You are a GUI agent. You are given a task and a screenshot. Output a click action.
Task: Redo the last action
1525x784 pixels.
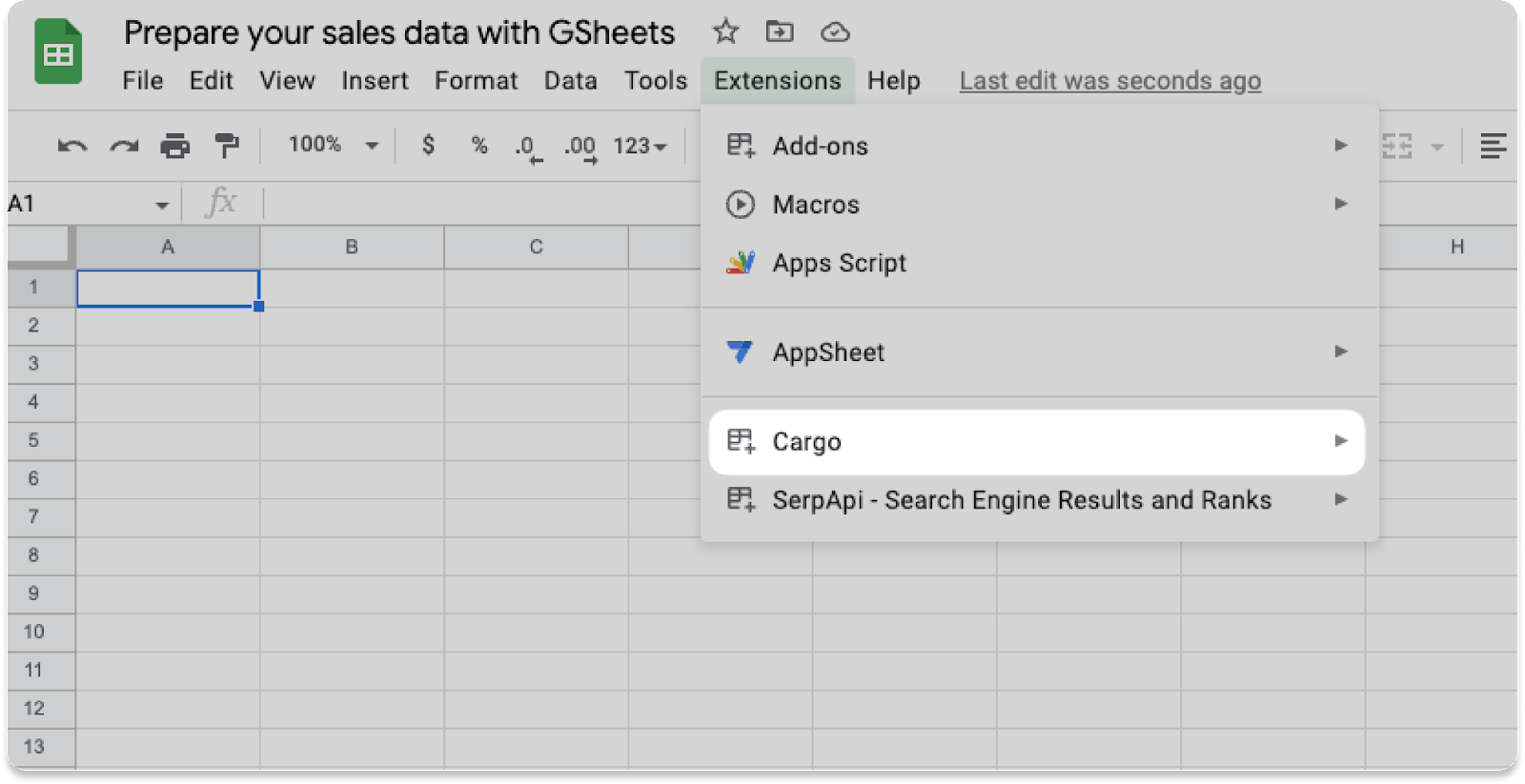click(124, 146)
